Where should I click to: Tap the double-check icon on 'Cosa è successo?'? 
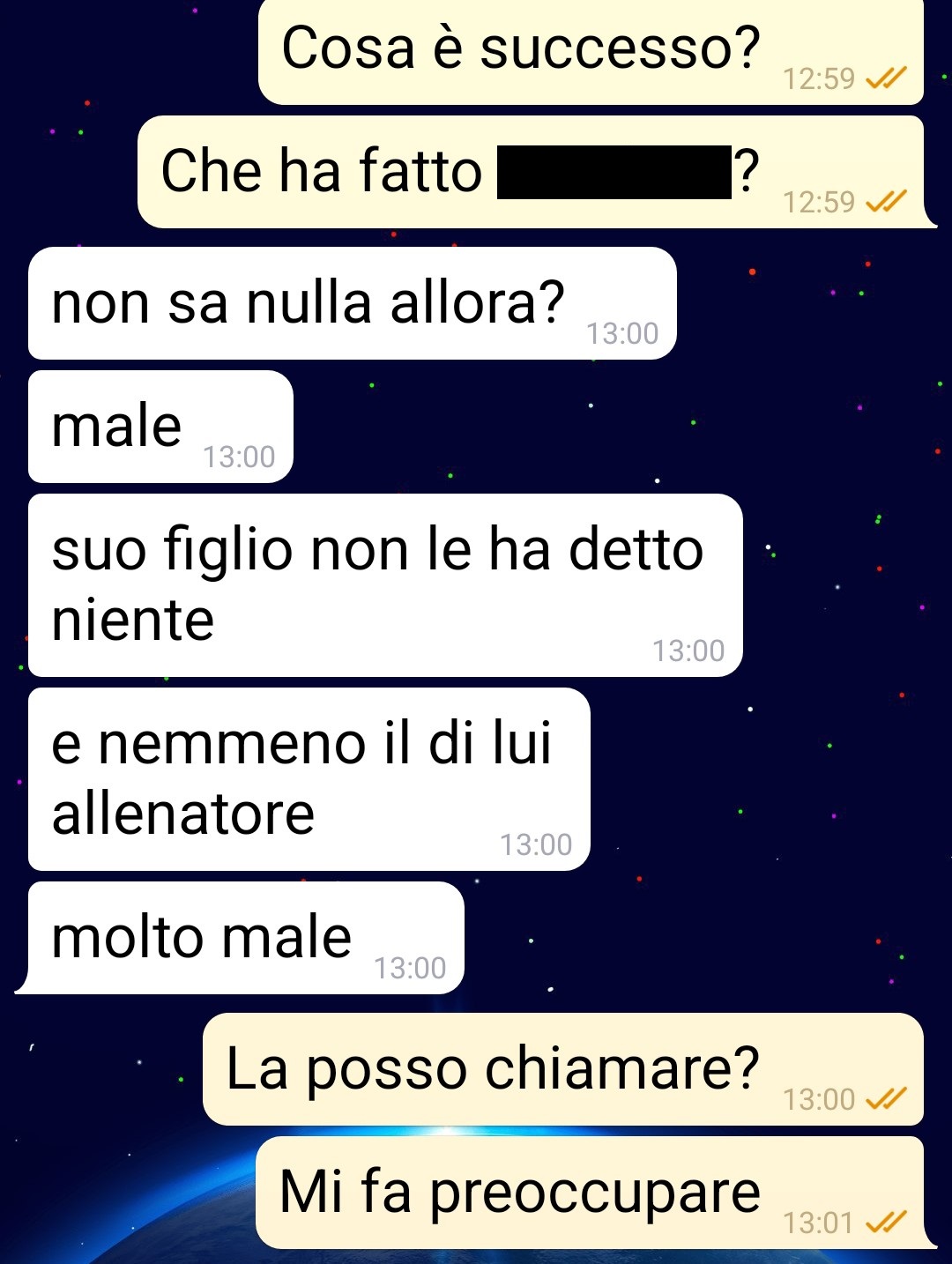tap(886, 79)
